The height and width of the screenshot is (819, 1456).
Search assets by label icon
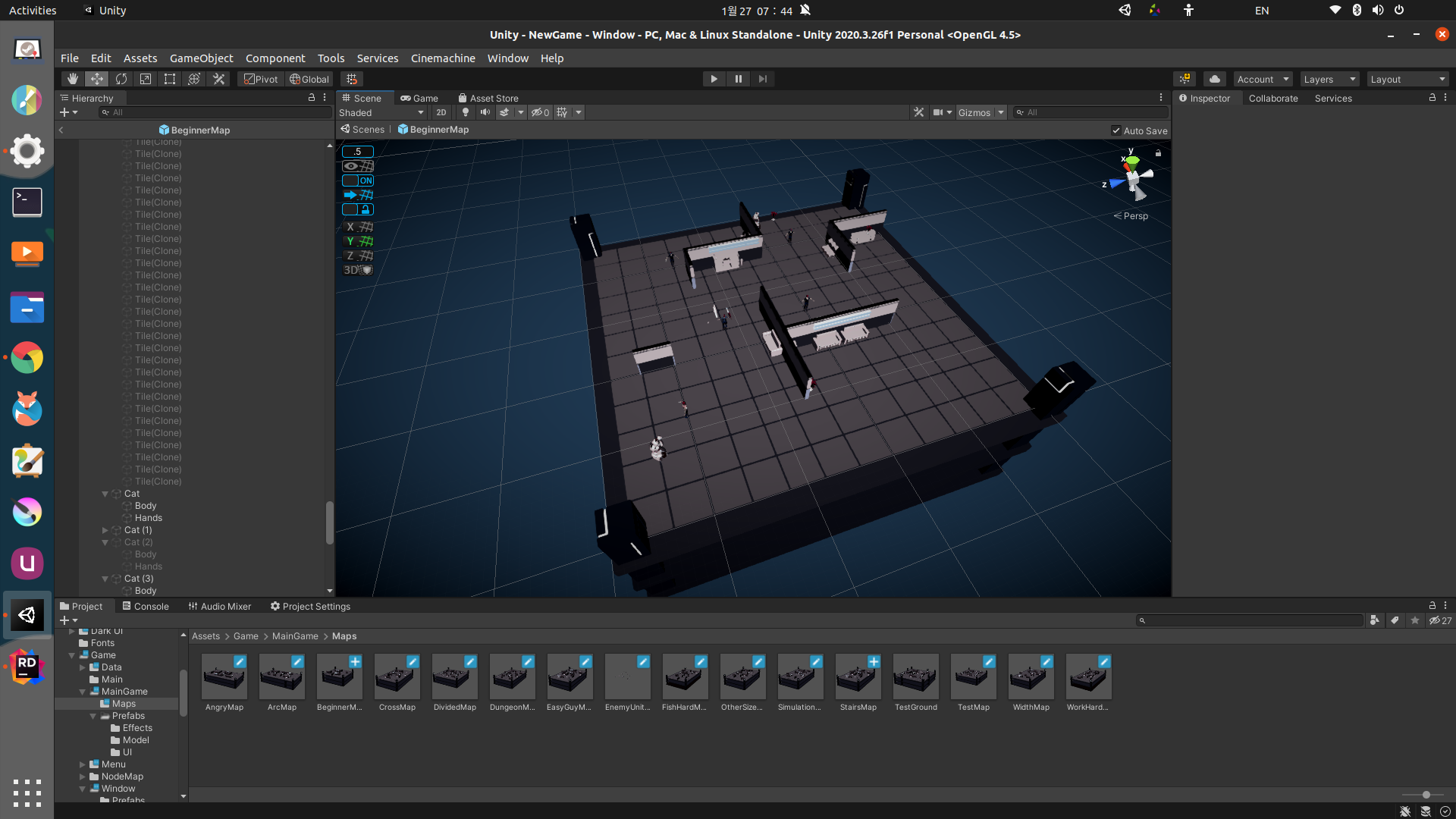tap(1395, 620)
